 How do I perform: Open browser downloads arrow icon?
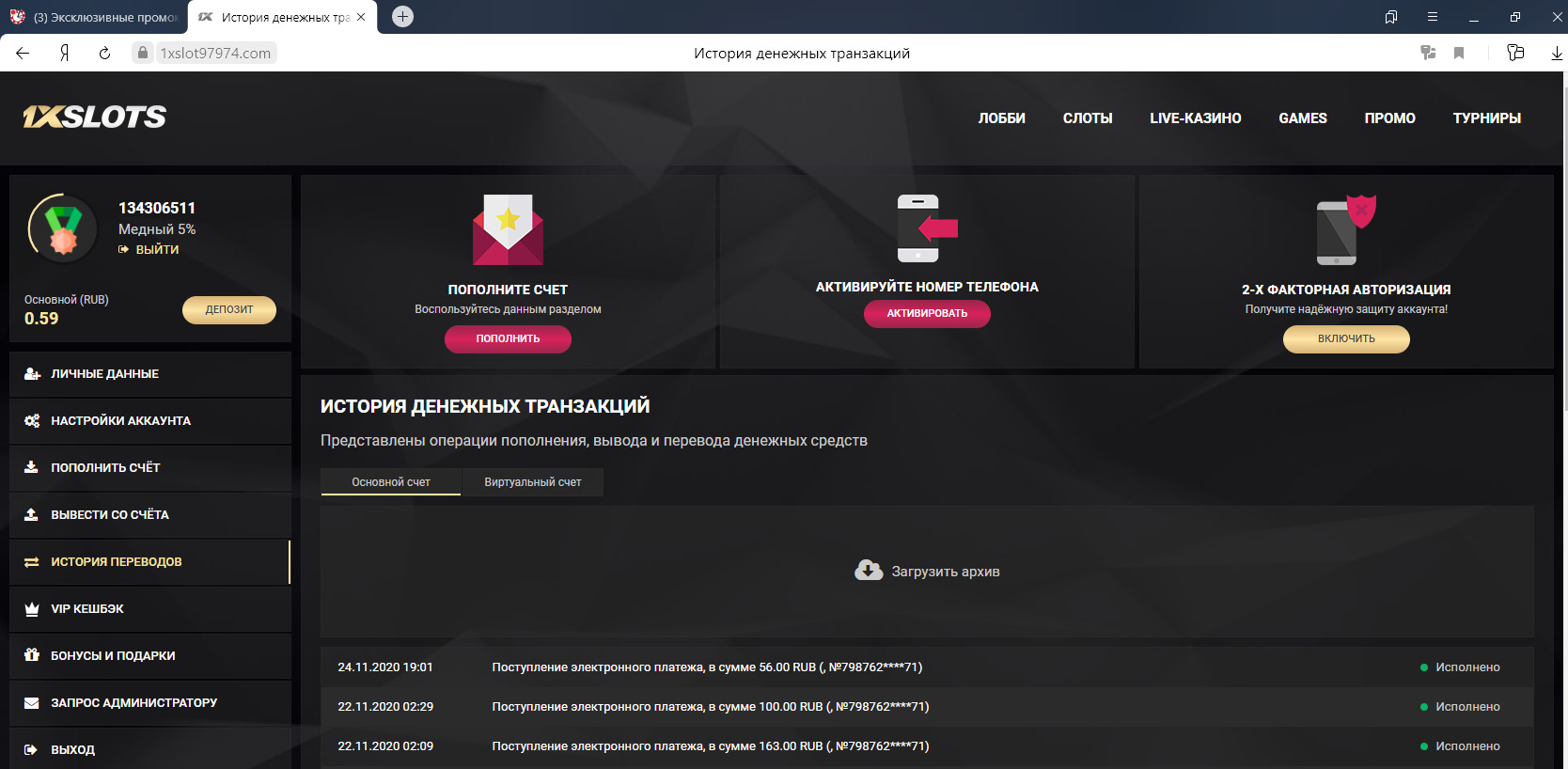[x=1557, y=53]
